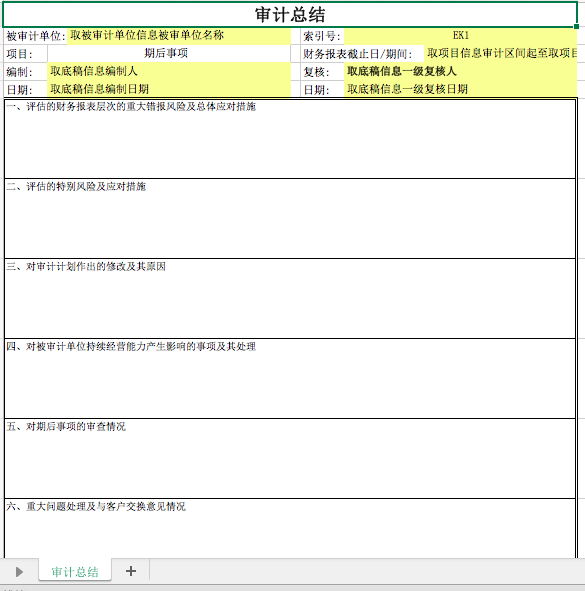Click the 索引号 label cell
The image size is (585, 591).
pyautogui.click(x=322, y=36)
